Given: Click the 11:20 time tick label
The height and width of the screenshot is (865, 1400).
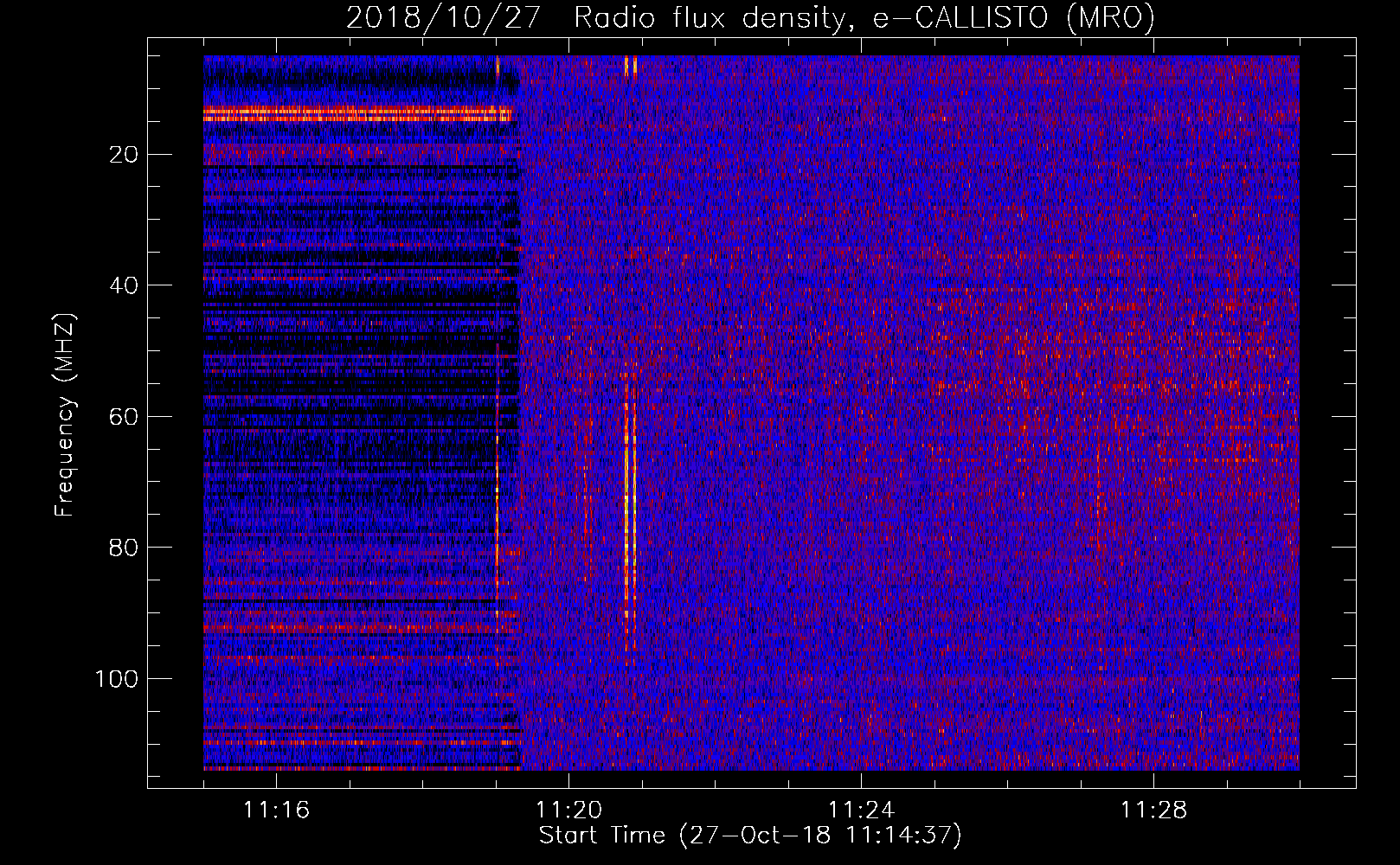Looking at the screenshot, I should (x=568, y=811).
